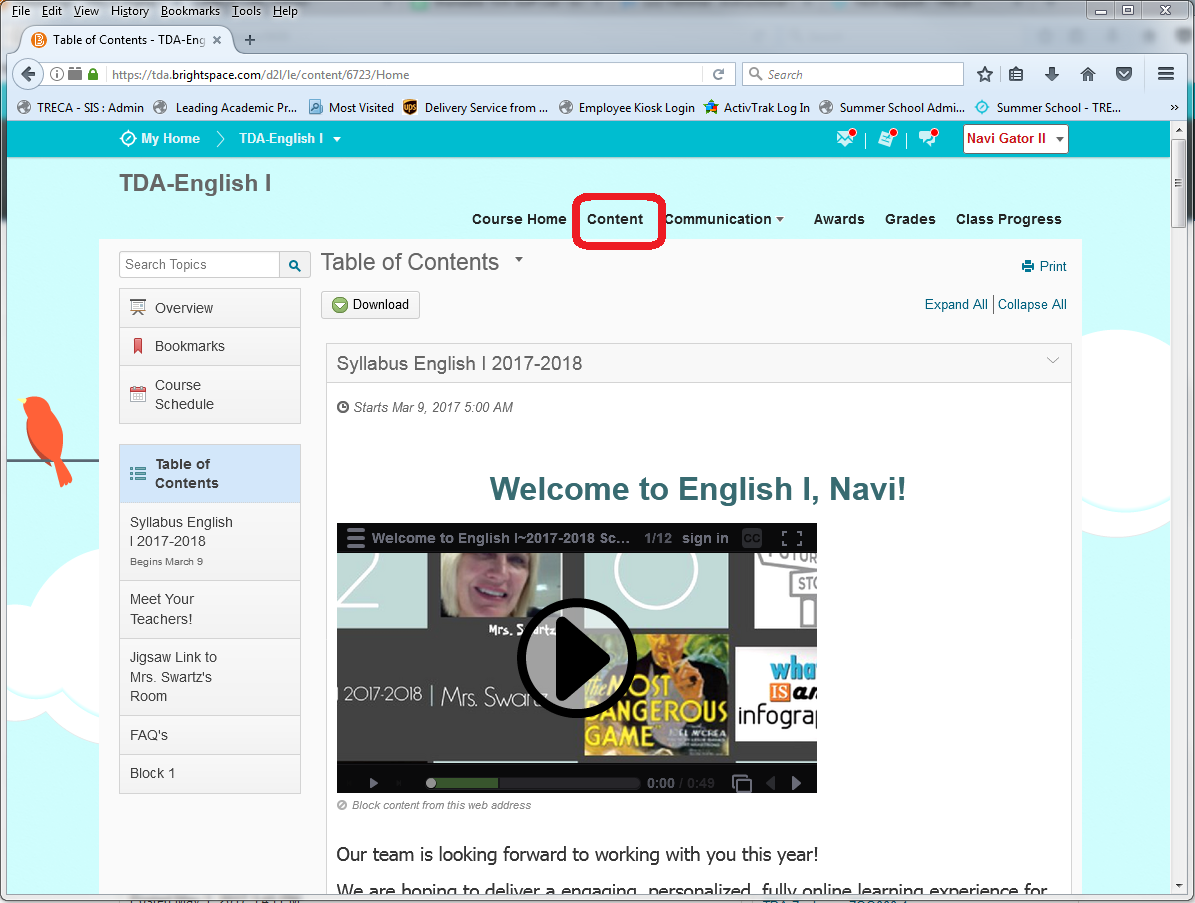1195x903 pixels.
Task: Open the message alerts envelope icon
Action: 846,138
